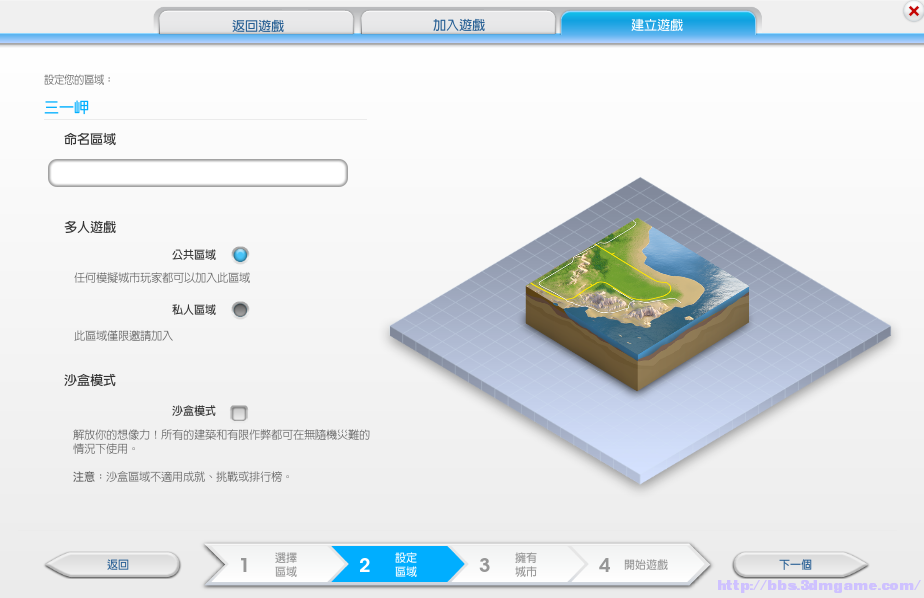Close the dialog with the red X

click(x=913, y=11)
